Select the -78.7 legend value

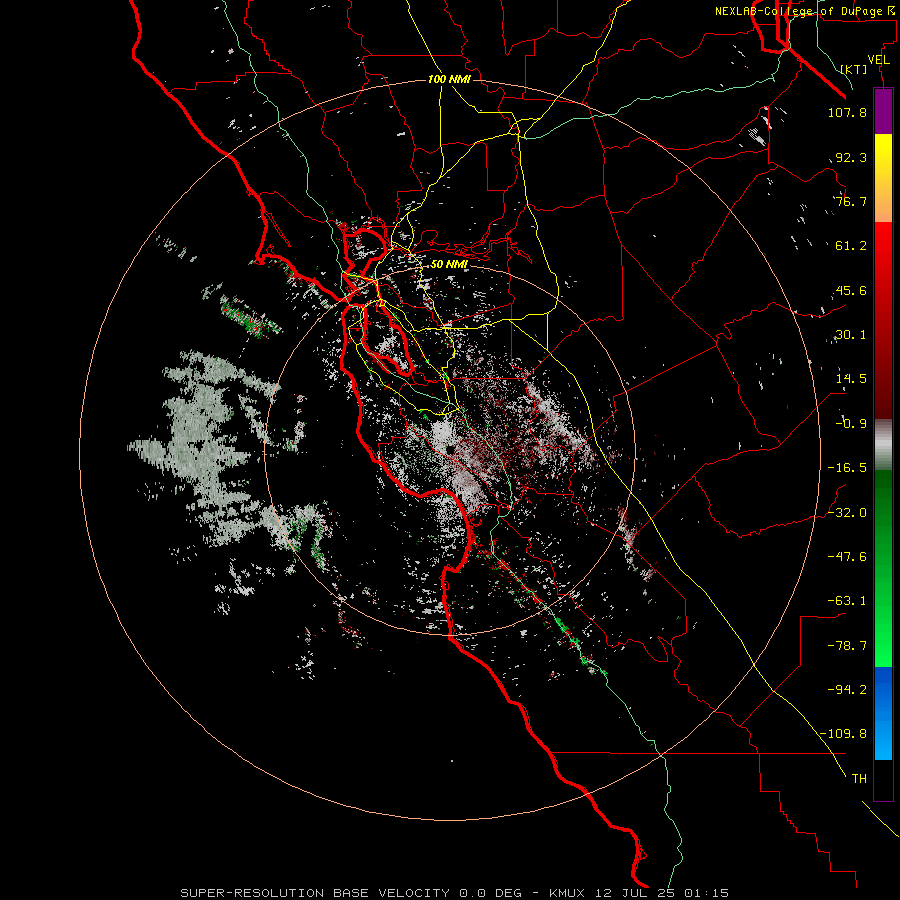click(847, 646)
